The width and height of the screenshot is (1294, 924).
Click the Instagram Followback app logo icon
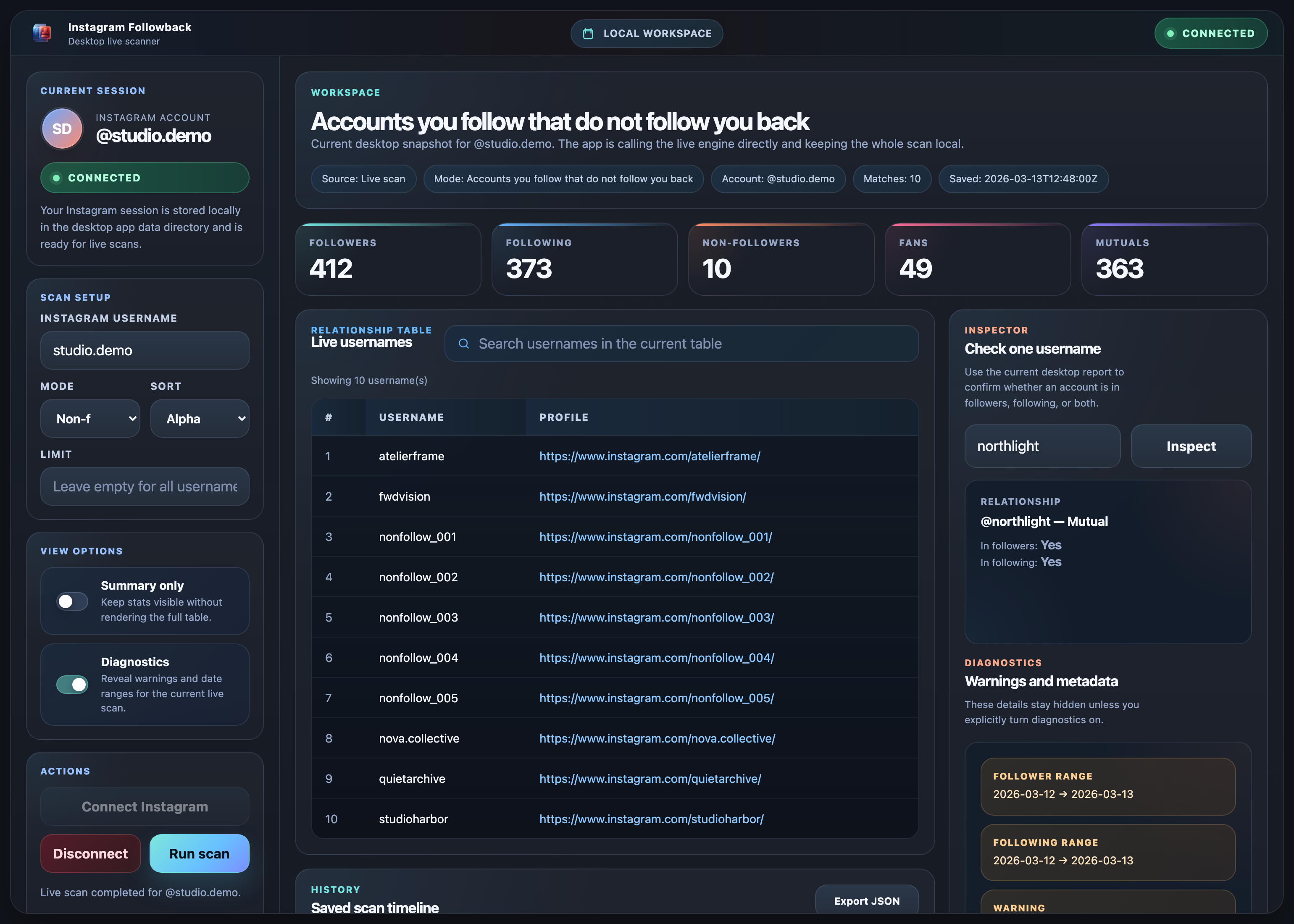pyautogui.click(x=42, y=33)
